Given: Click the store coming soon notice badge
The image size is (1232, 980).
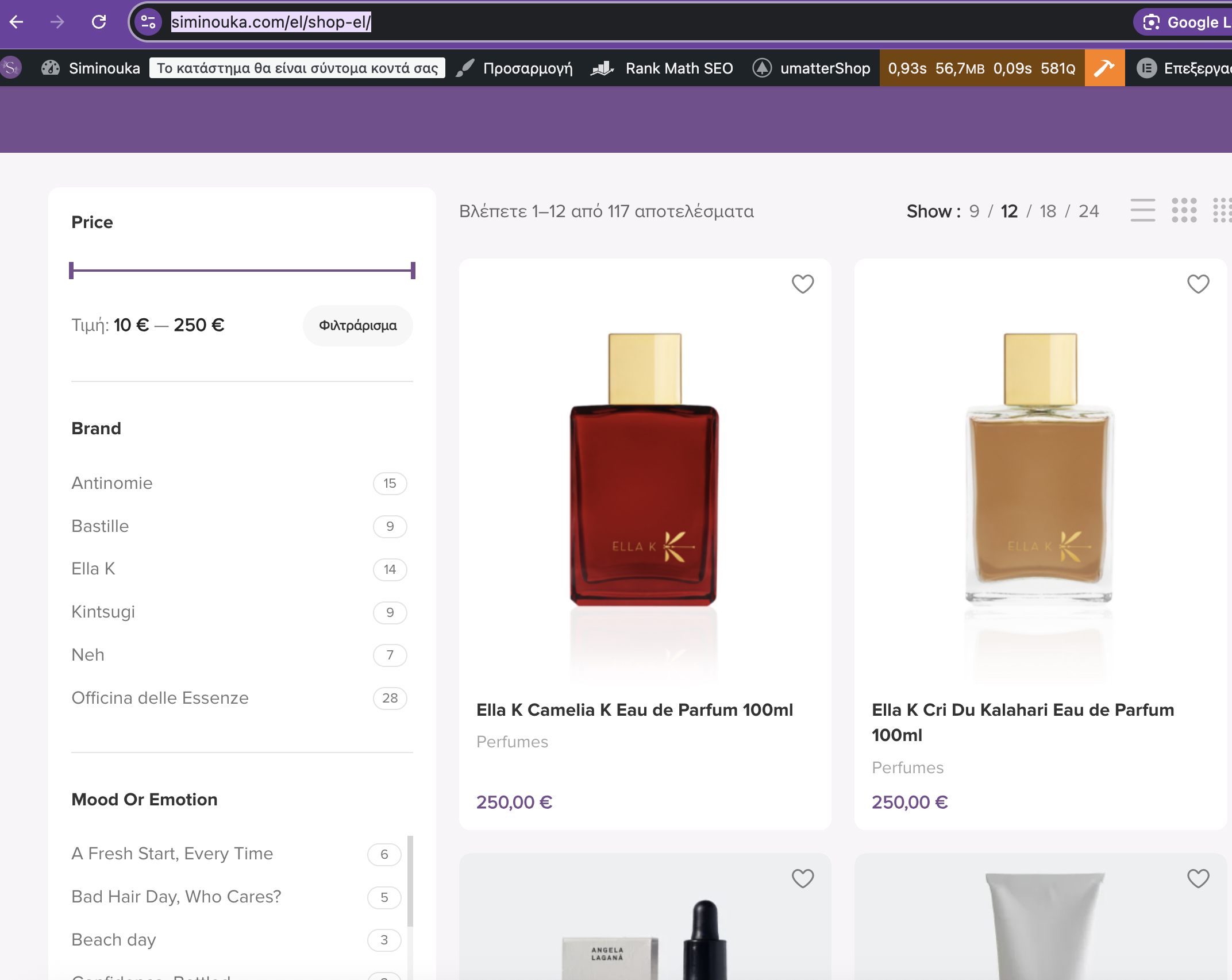Looking at the screenshot, I should [297, 68].
